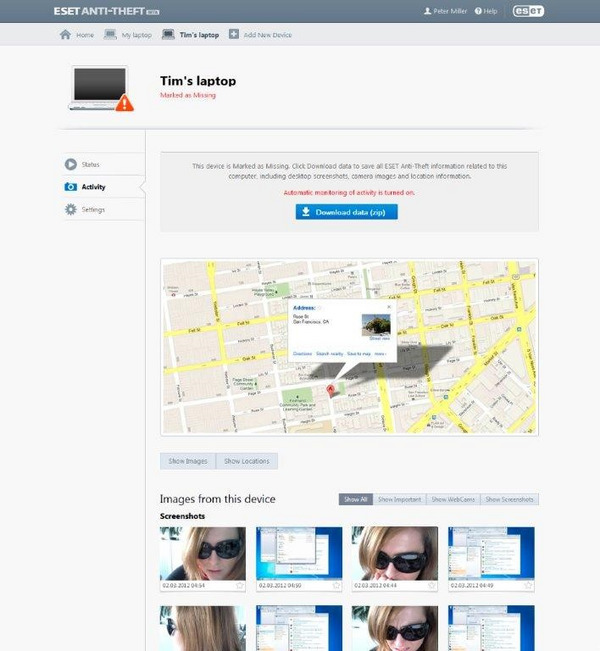Select the Show All filter
The height and width of the screenshot is (651, 600).
point(356,499)
